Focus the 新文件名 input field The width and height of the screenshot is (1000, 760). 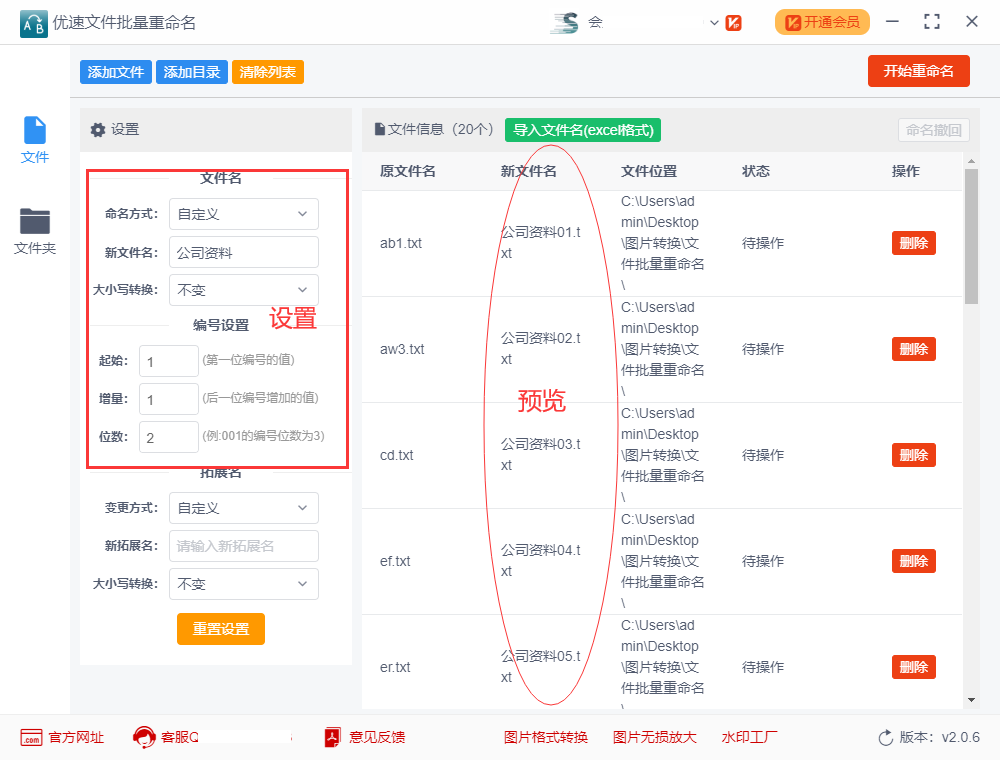(x=244, y=252)
